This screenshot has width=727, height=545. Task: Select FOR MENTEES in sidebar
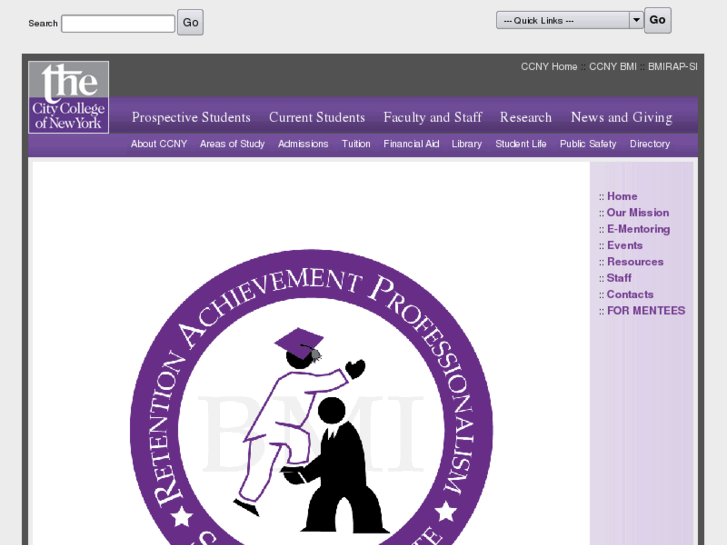point(646,311)
